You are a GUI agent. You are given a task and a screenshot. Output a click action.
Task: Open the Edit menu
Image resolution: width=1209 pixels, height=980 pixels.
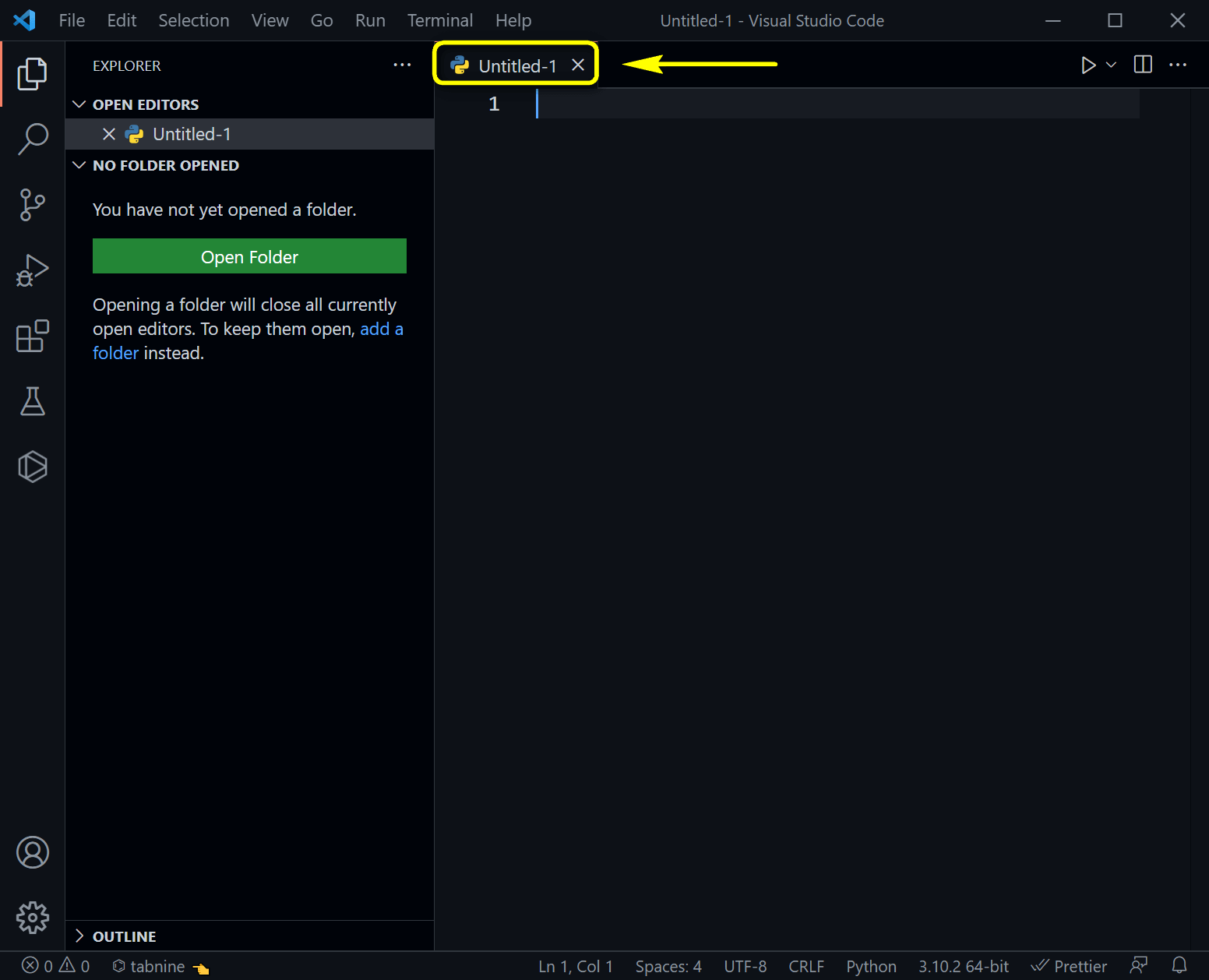point(122,20)
